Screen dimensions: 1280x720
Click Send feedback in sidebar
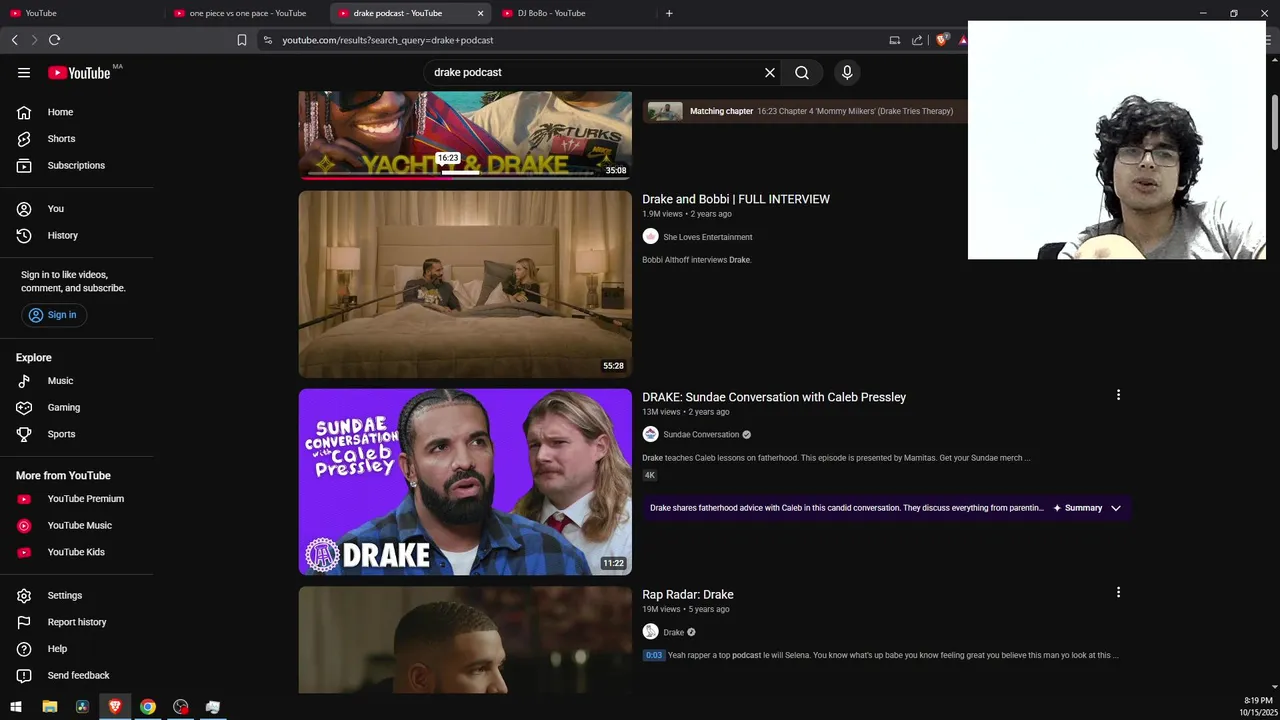77,675
